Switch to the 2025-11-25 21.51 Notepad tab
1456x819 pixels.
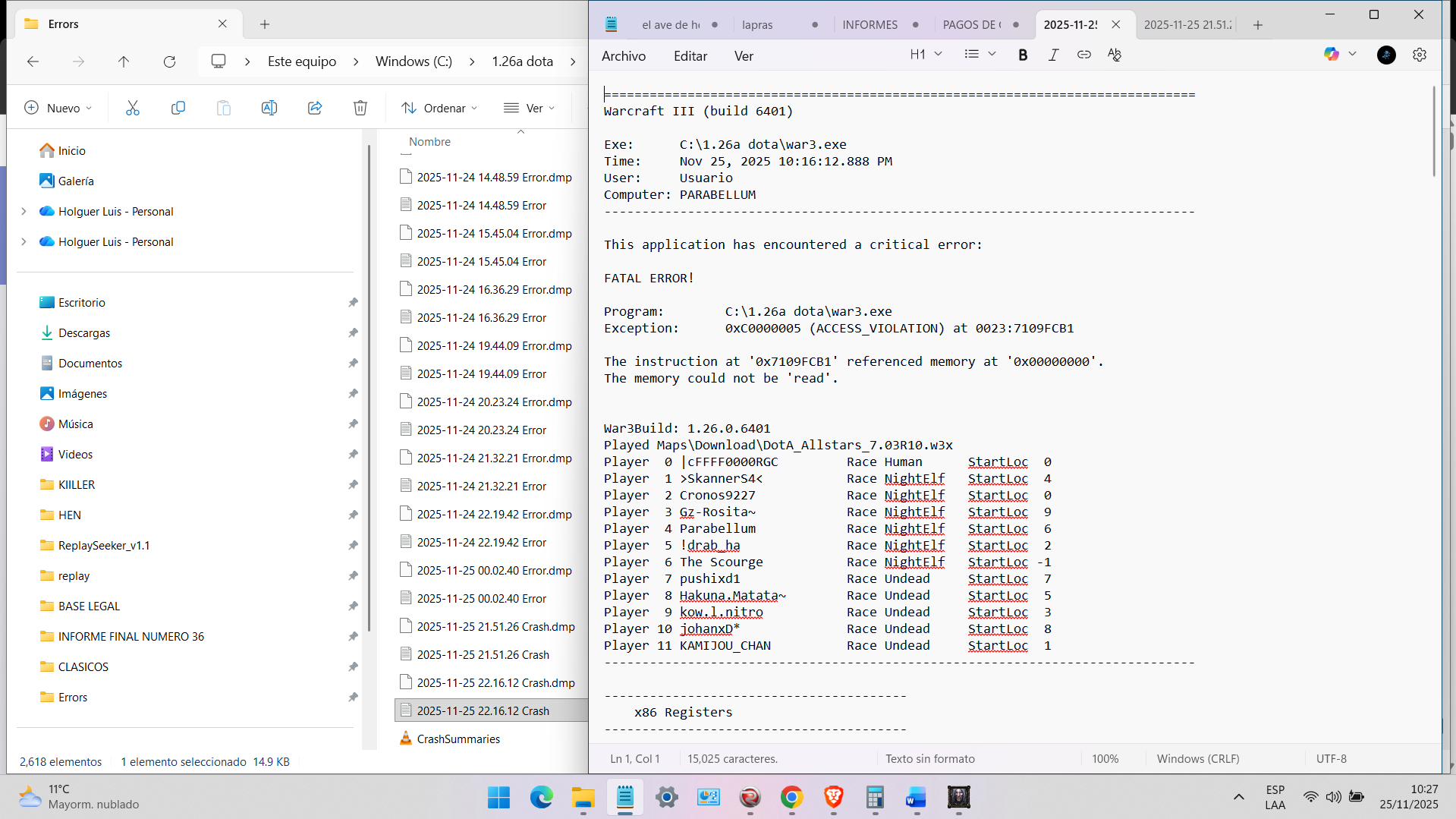[x=1187, y=25]
